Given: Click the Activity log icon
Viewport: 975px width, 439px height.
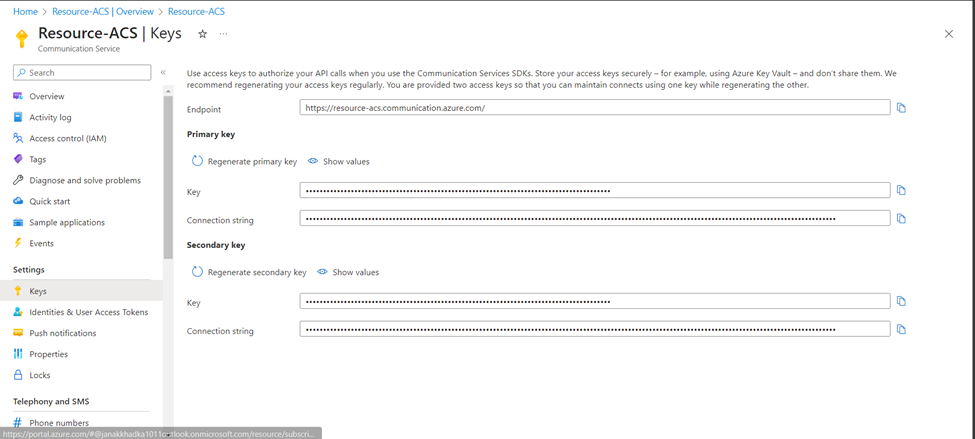Looking at the screenshot, I should 18,118.
